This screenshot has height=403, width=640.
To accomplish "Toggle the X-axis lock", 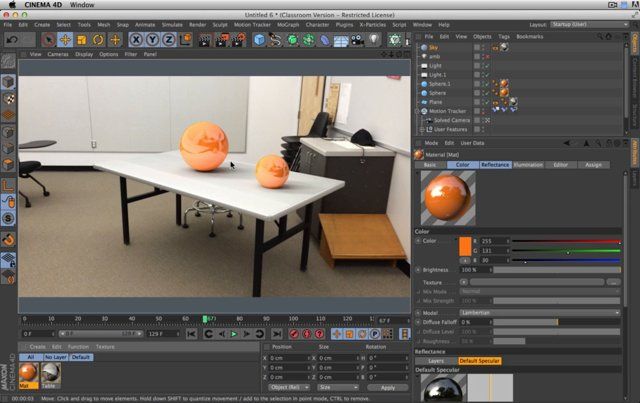I will (x=136, y=40).
